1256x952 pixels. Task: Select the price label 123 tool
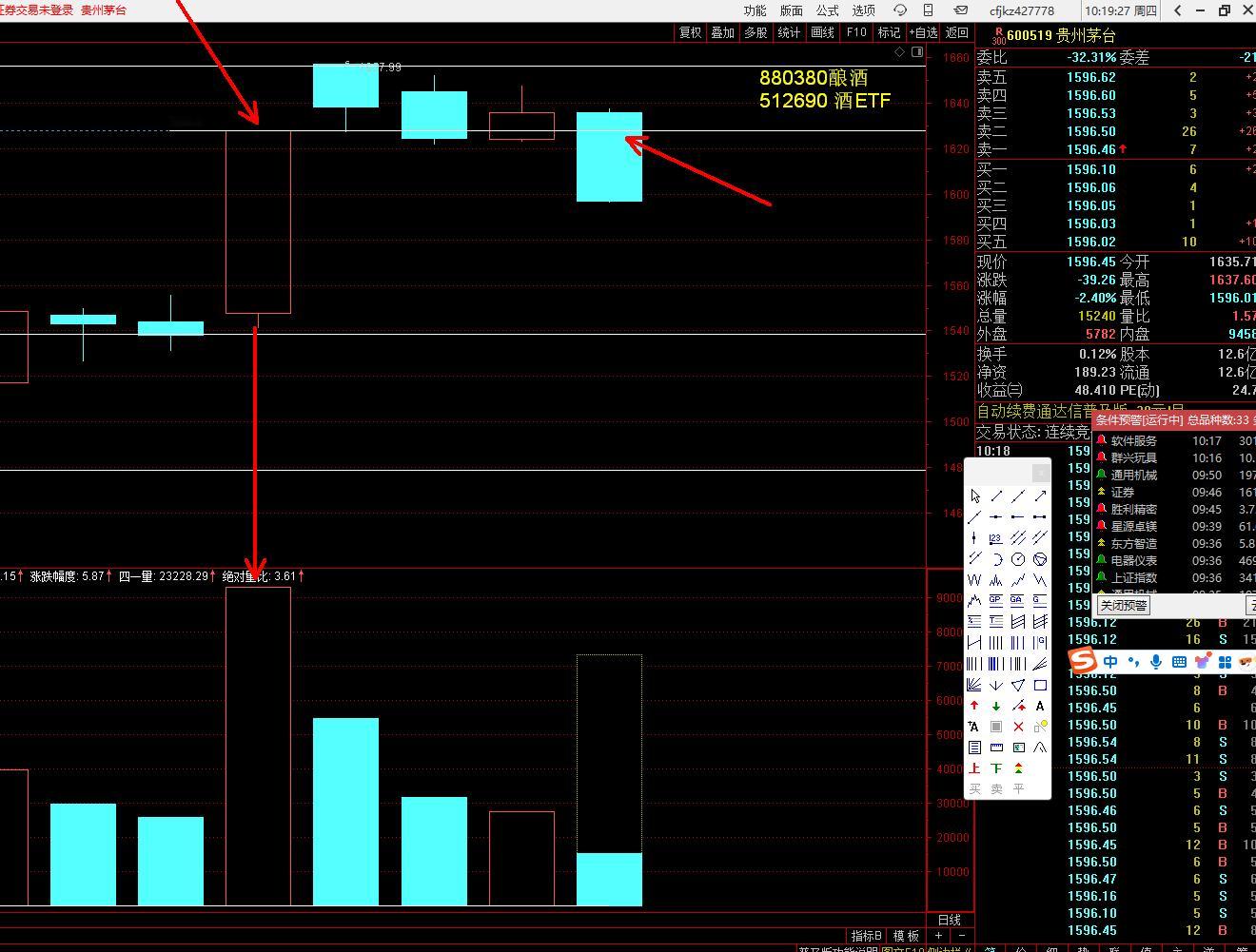pyautogui.click(x=996, y=537)
